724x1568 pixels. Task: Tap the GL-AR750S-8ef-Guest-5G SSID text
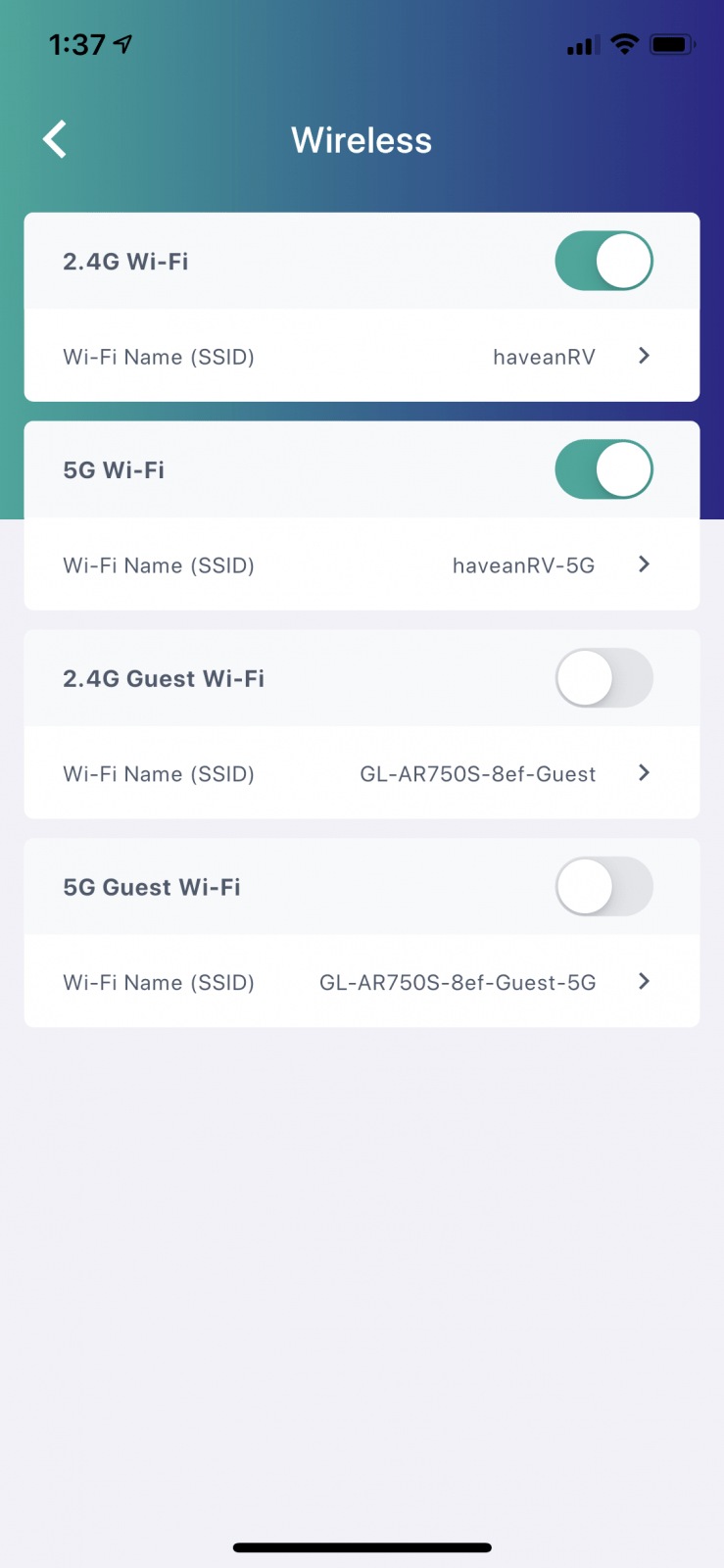coord(458,983)
